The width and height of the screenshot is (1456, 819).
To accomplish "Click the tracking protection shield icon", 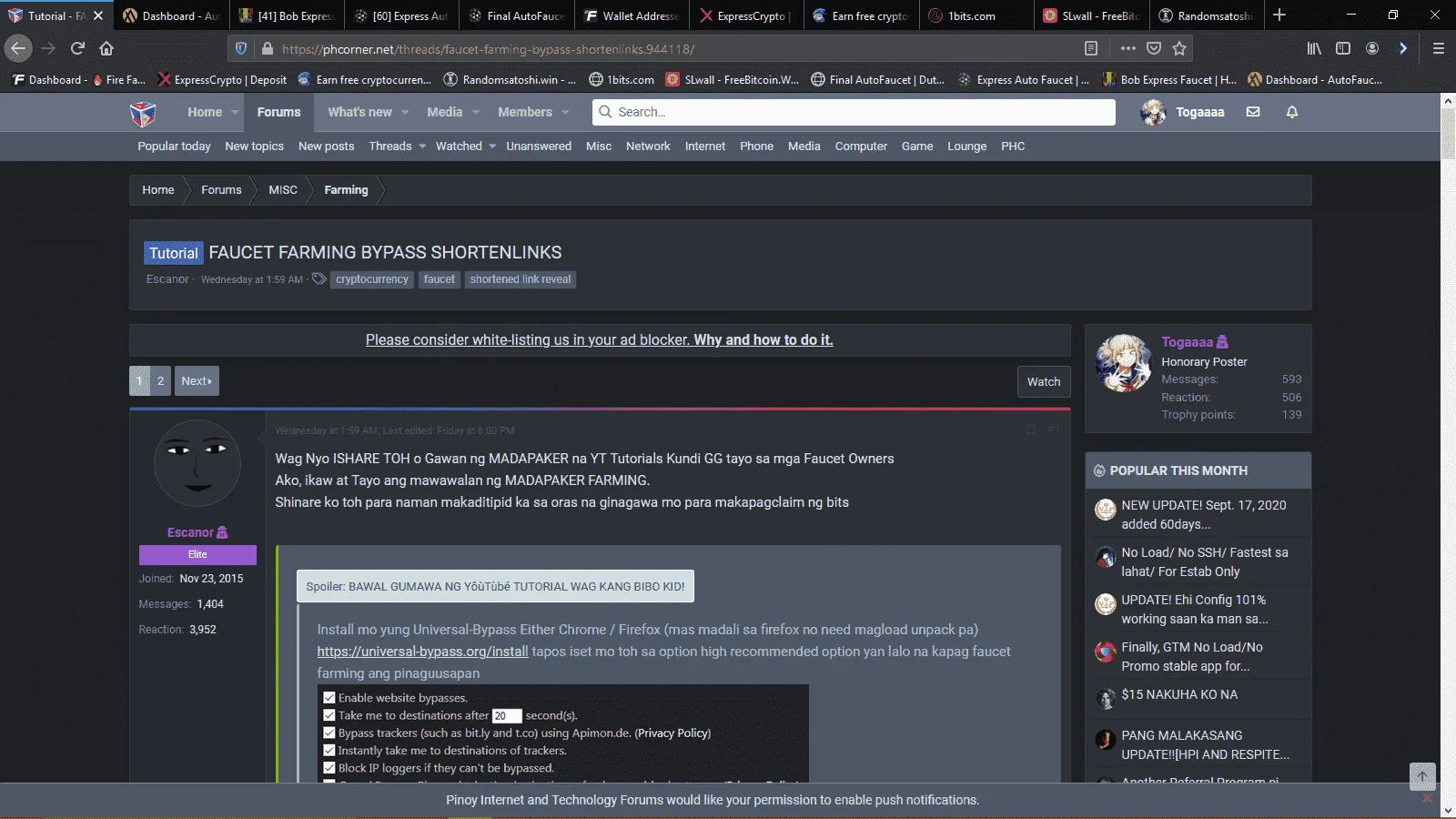I will 240,48.
